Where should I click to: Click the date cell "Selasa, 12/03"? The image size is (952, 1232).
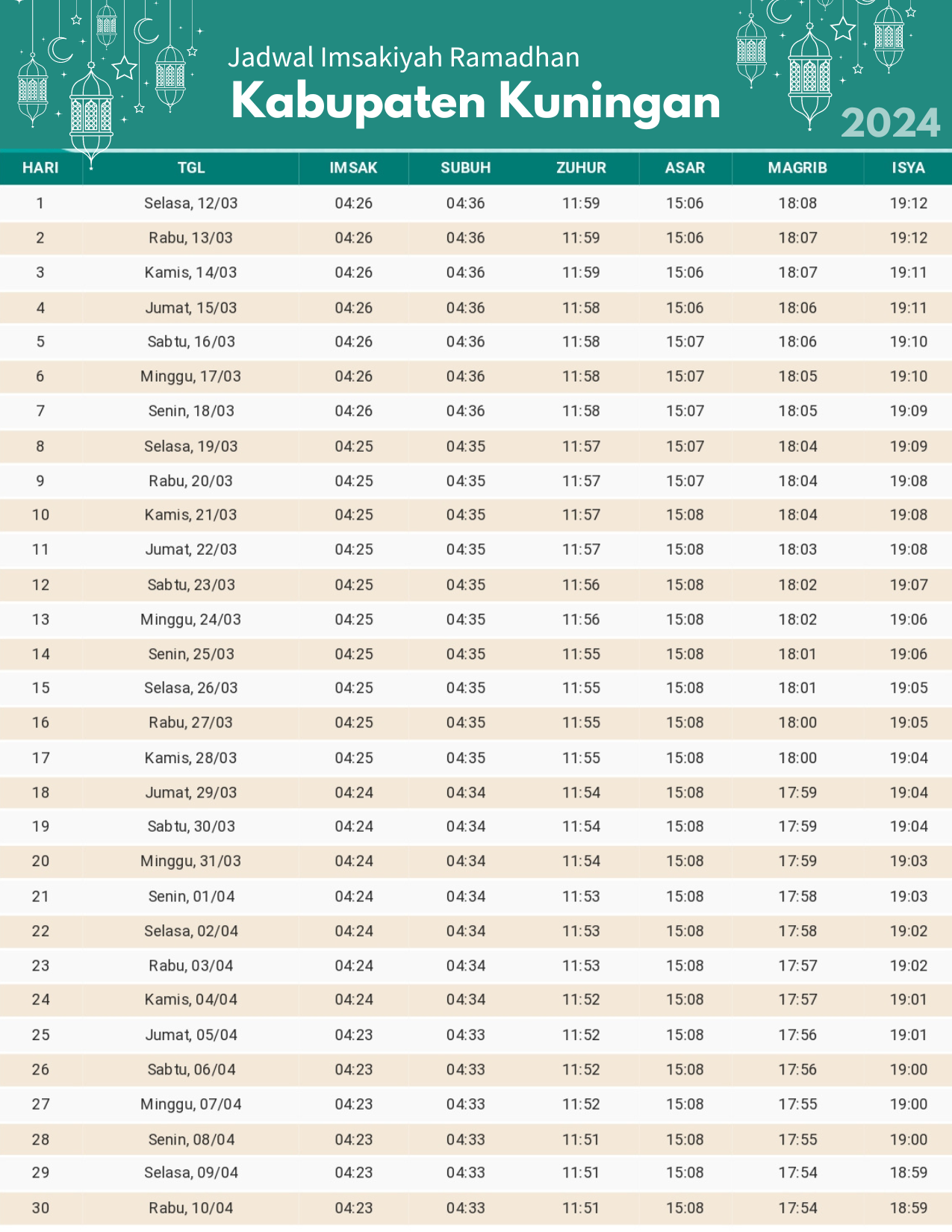pos(191,203)
